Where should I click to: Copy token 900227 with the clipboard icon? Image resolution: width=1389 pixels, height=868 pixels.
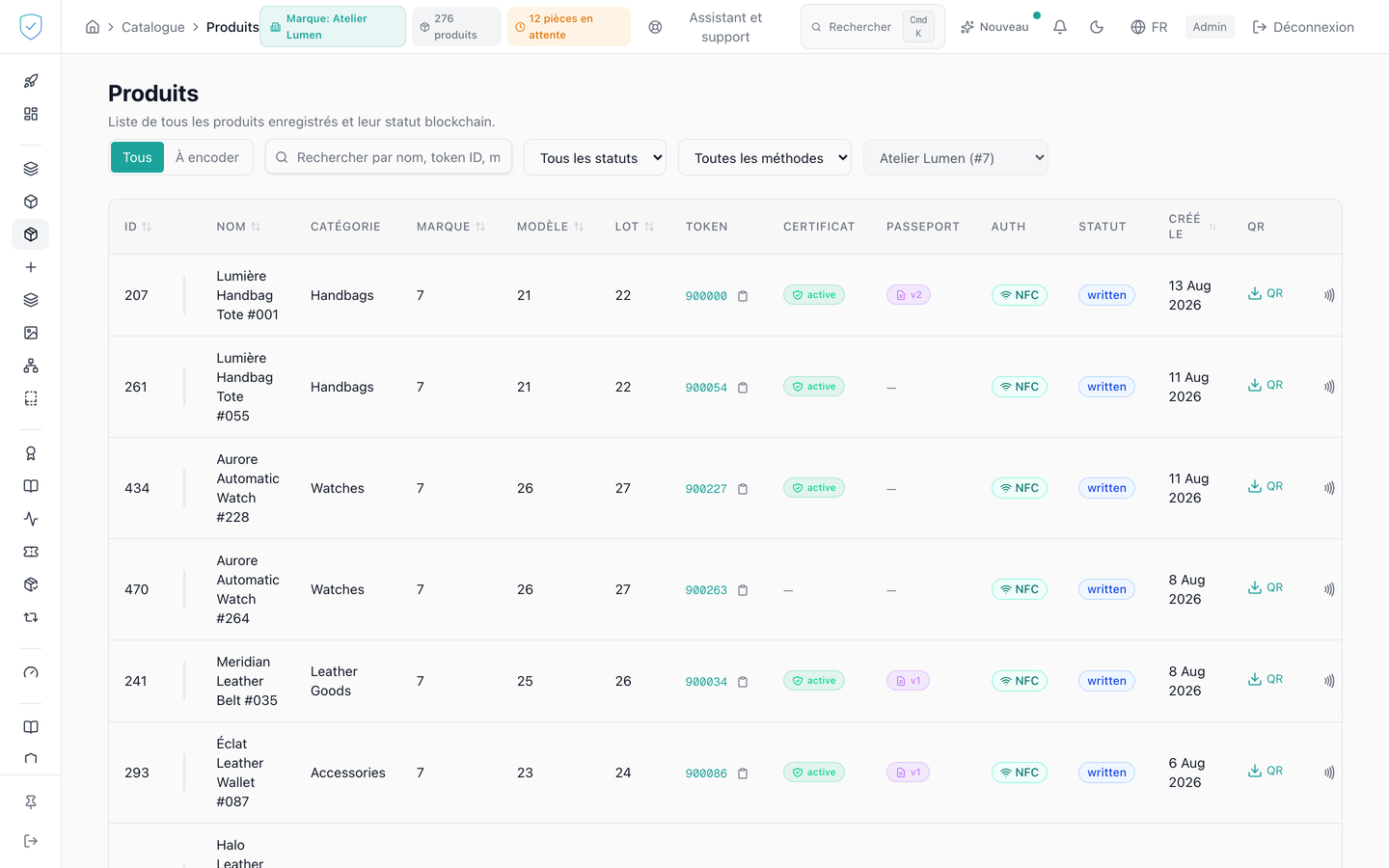pos(743,489)
